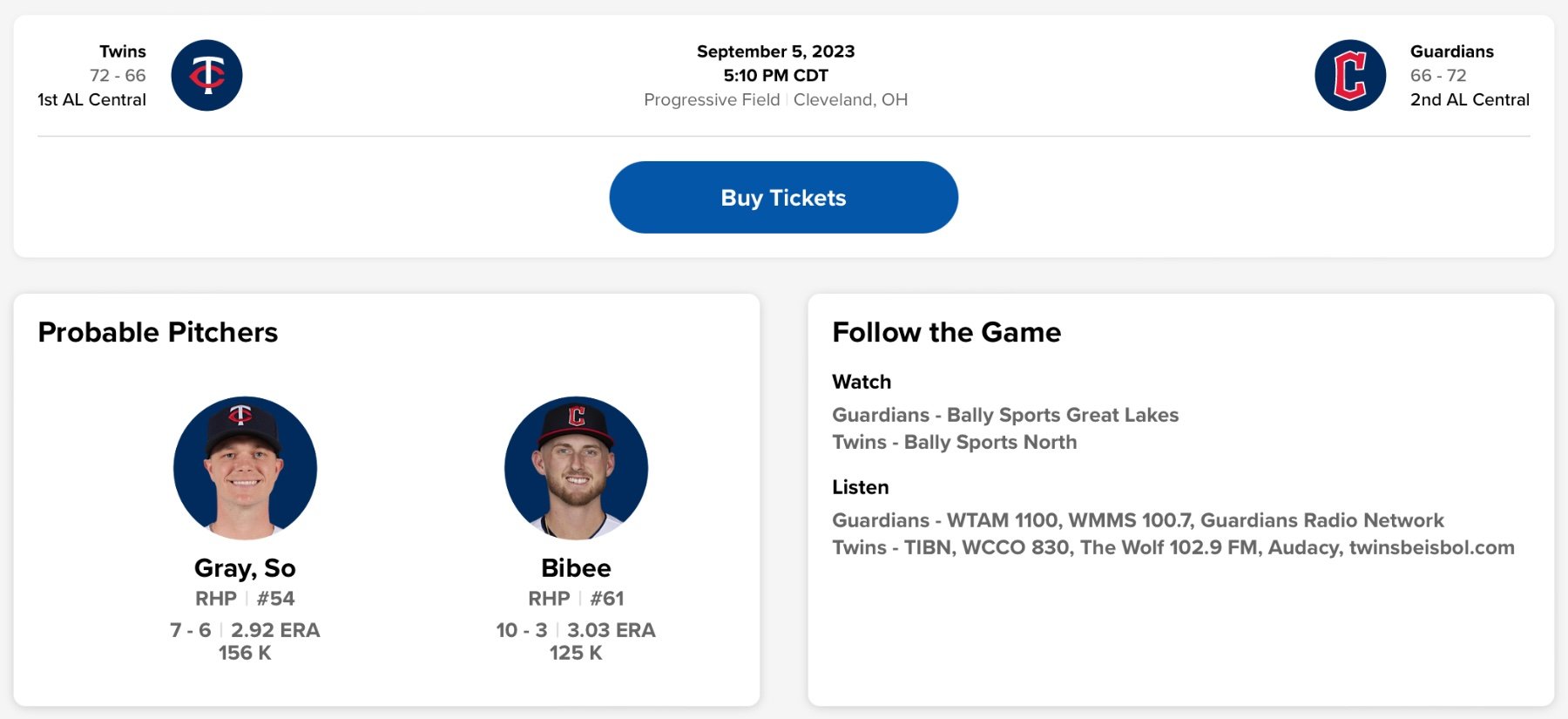Select the Guardians team name
Screen dimensions: 1568x719
point(1451,51)
